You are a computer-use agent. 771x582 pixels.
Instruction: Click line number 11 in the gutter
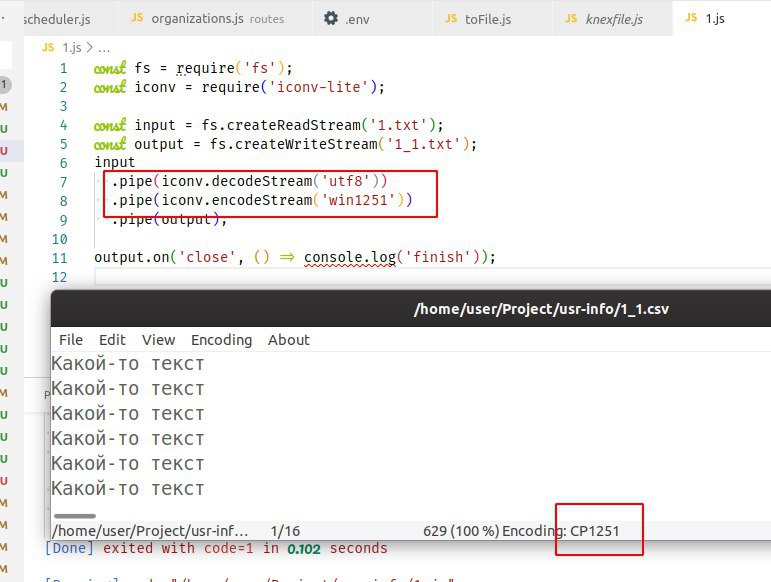point(59,258)
